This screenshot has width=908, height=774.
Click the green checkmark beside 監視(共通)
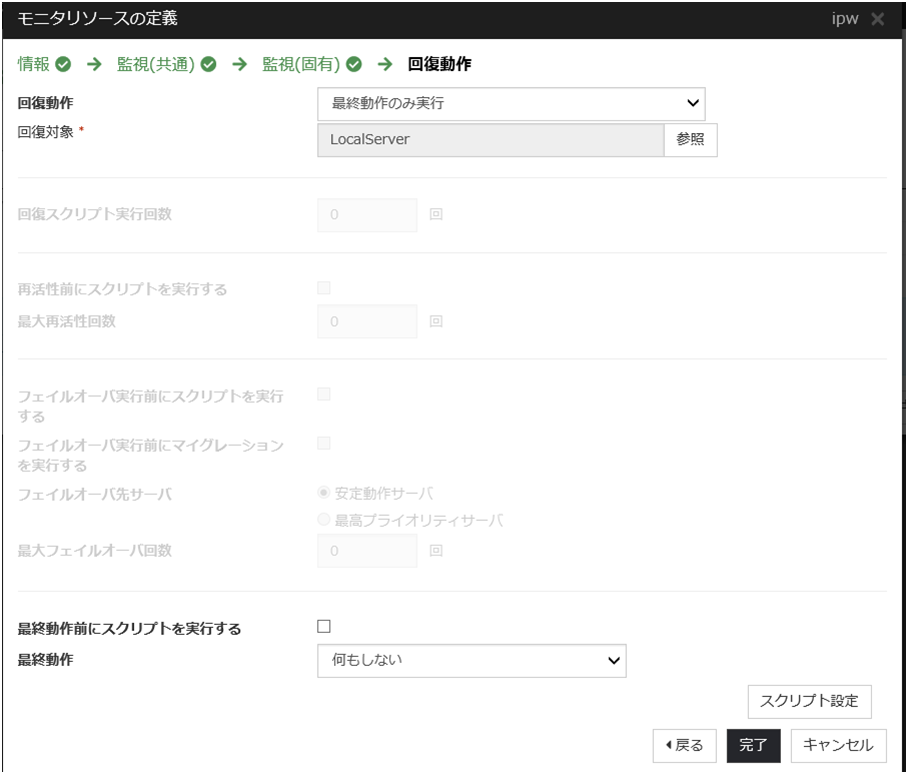click(209, 65)
